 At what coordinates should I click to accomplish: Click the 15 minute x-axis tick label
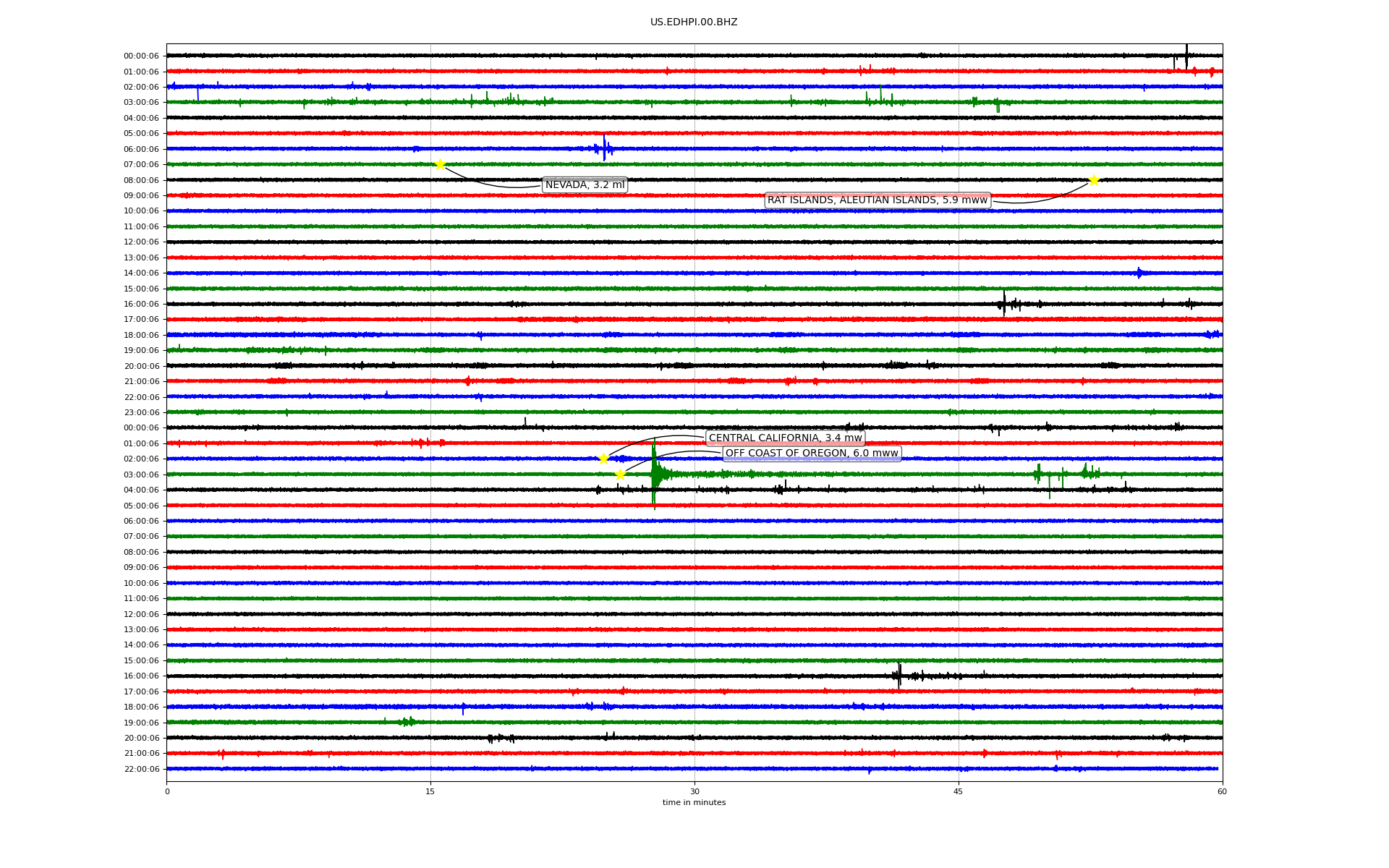coord(430,791)
